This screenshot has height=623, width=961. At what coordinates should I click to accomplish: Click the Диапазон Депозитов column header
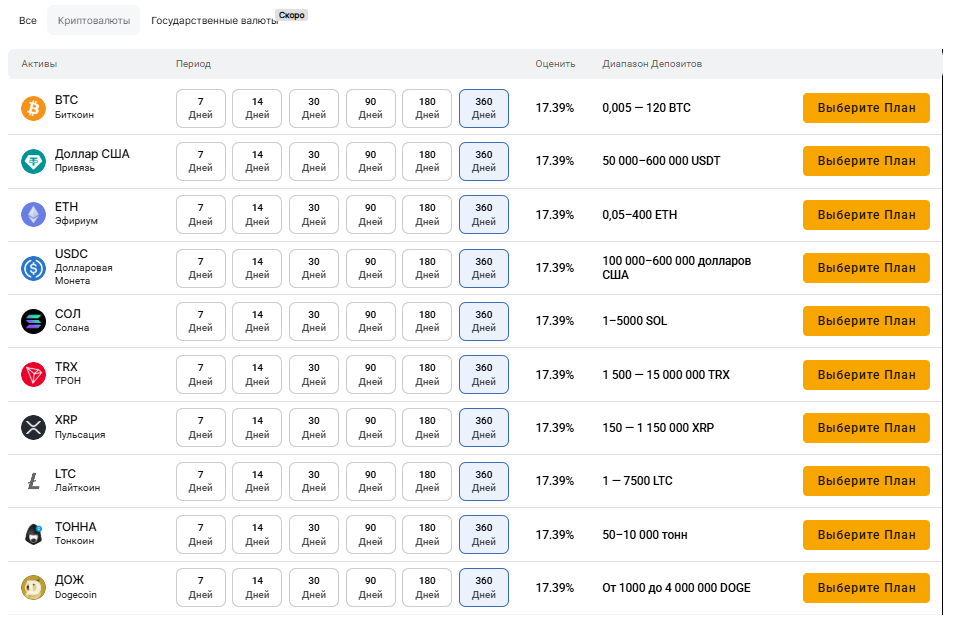(x=652, y=64)
